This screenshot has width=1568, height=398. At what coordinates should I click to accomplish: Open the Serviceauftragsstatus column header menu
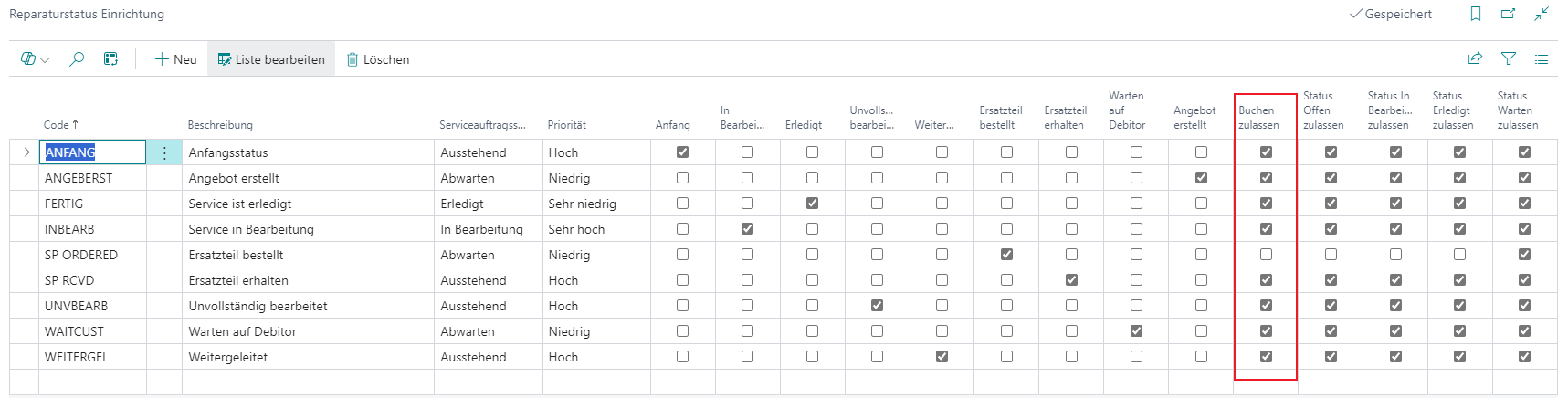[x=482, y=125]
